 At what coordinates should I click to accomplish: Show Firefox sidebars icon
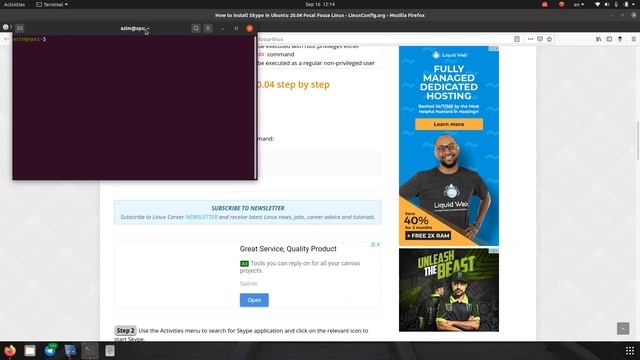click(609, 39)
